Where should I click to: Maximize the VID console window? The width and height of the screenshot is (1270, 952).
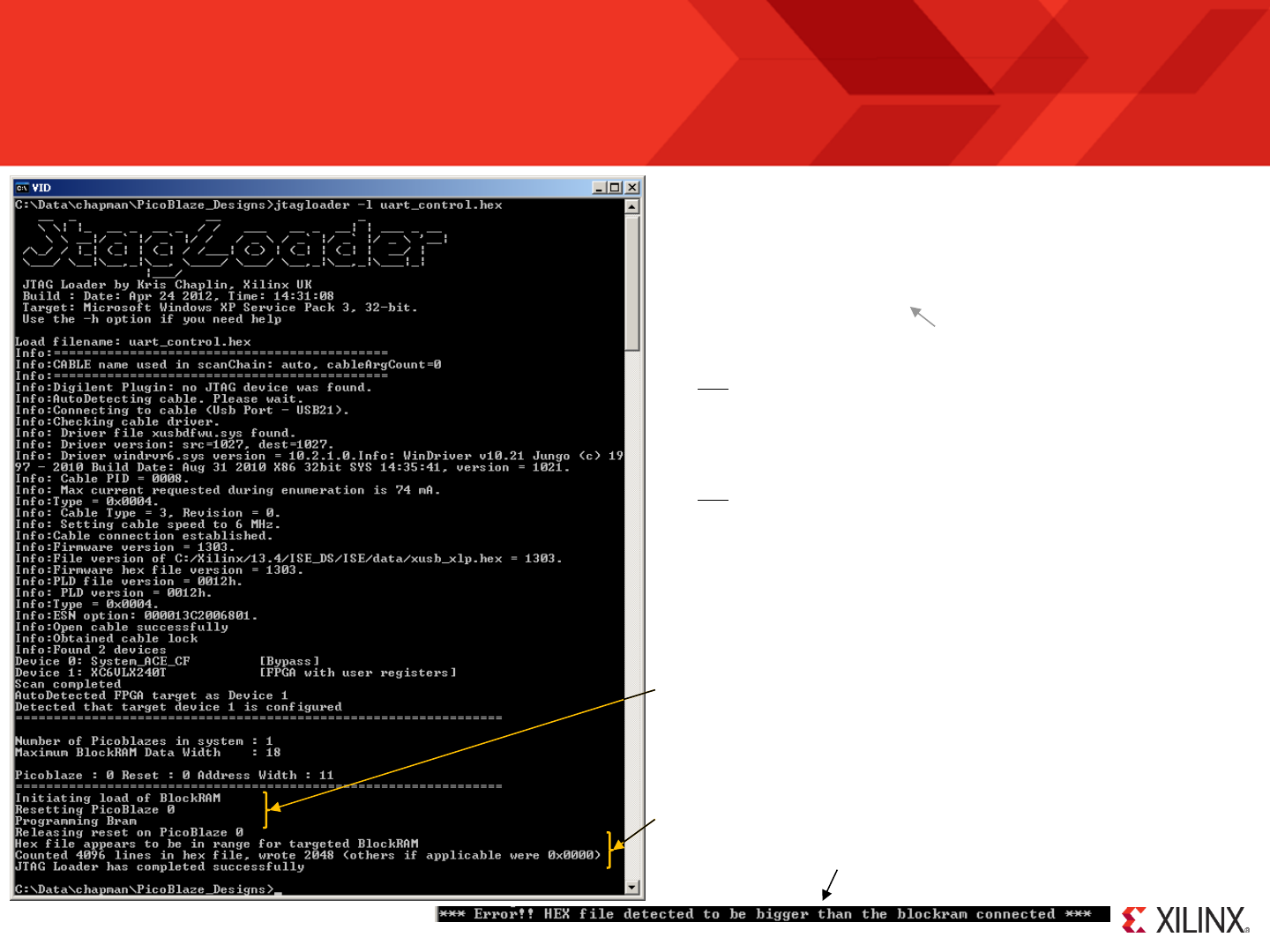(x=616, y=188)
